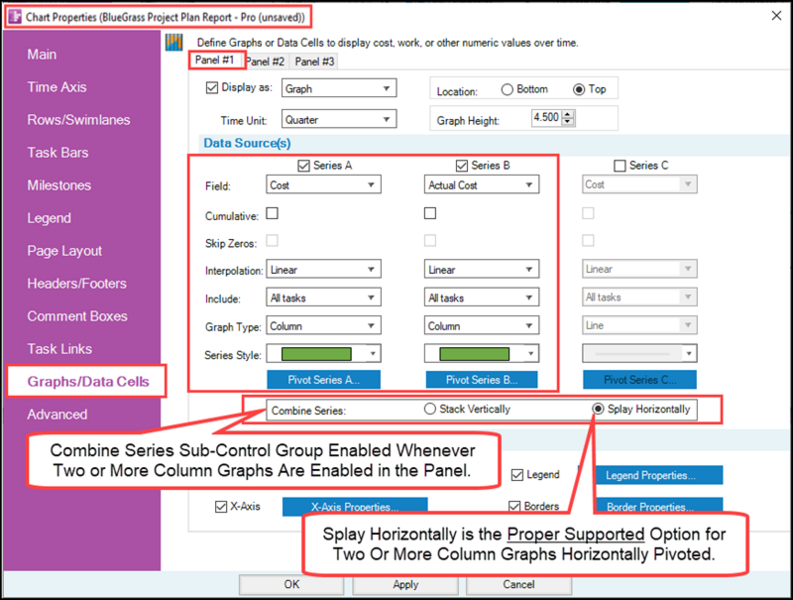The width and height of the screenshot is (793, 600).
Task: Click the graph panel icon beside description
Action: tap(174, 42)
